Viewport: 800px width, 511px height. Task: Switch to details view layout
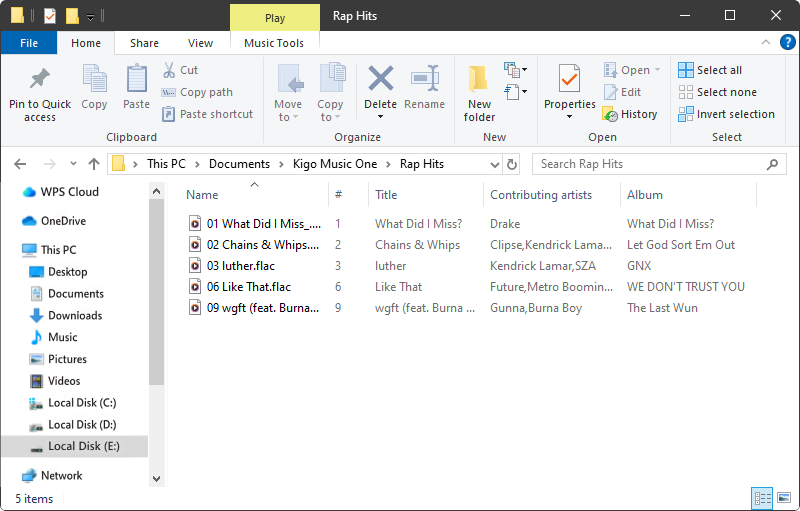pyautogui.click(x=762, y=498)
